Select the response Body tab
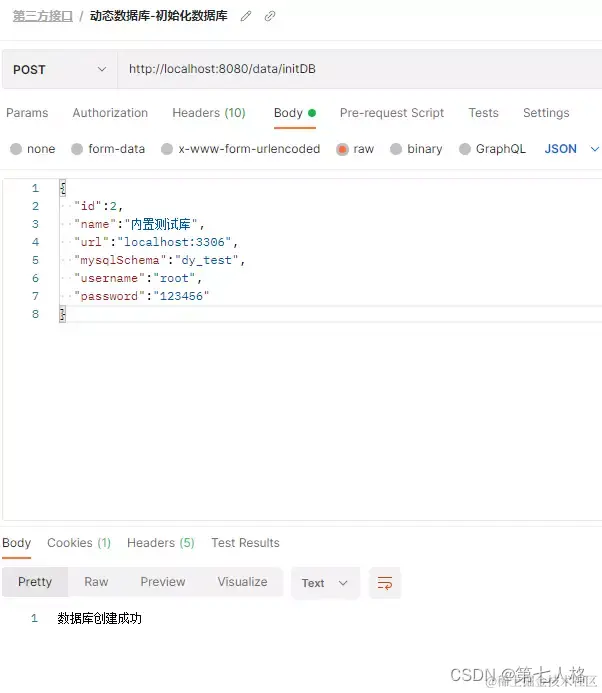Image resolution: width=602 pixels, height=693 pixels. (16, 543)
